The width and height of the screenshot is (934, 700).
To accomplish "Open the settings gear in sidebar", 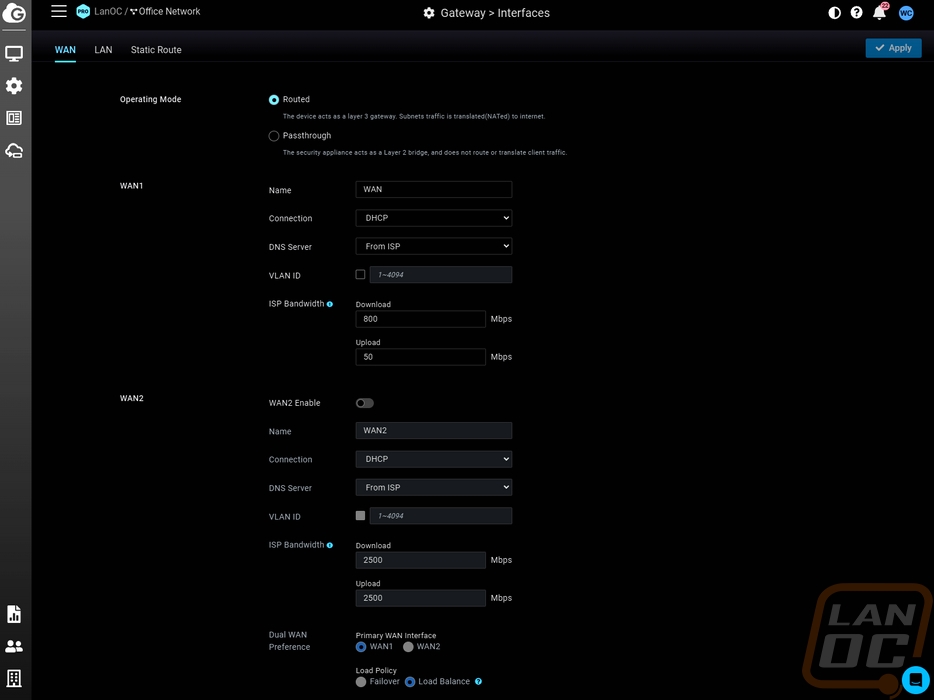I will 14,86.
